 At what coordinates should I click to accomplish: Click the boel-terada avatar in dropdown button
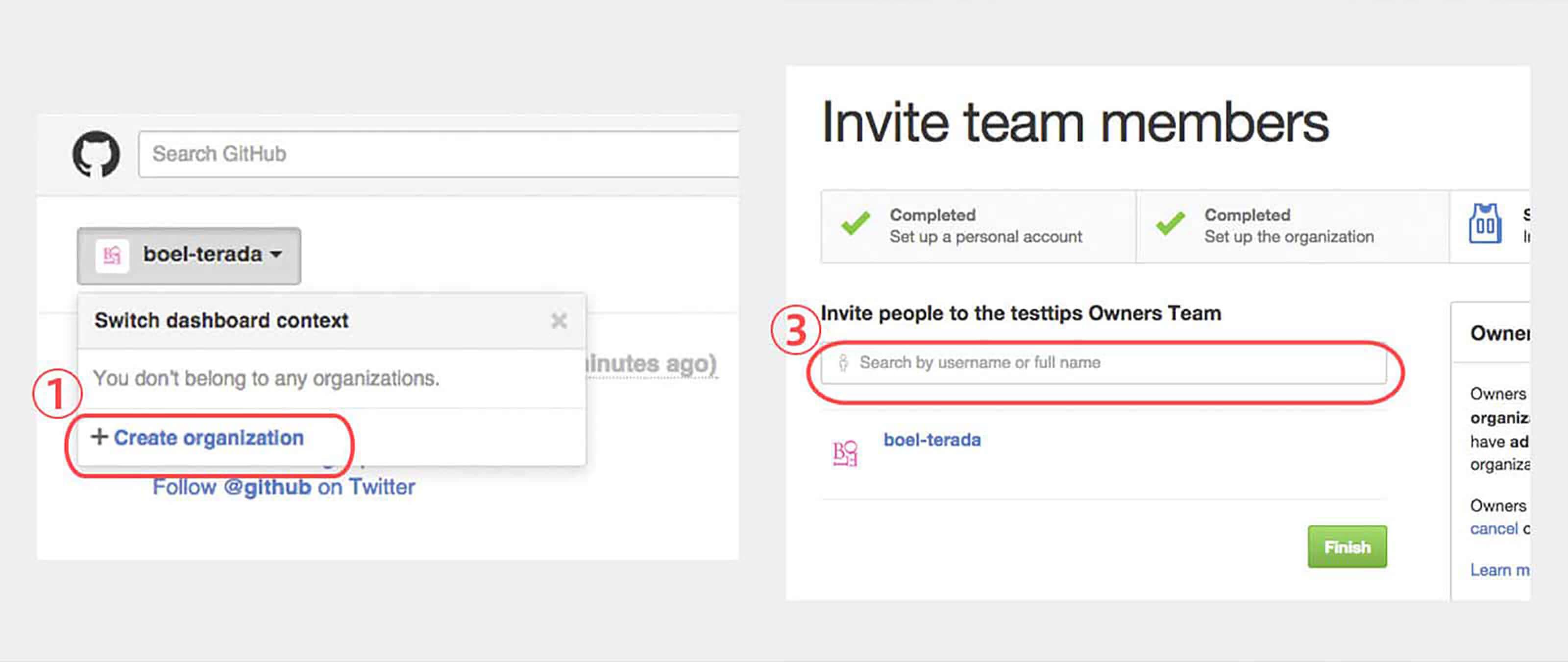point(112,256)
